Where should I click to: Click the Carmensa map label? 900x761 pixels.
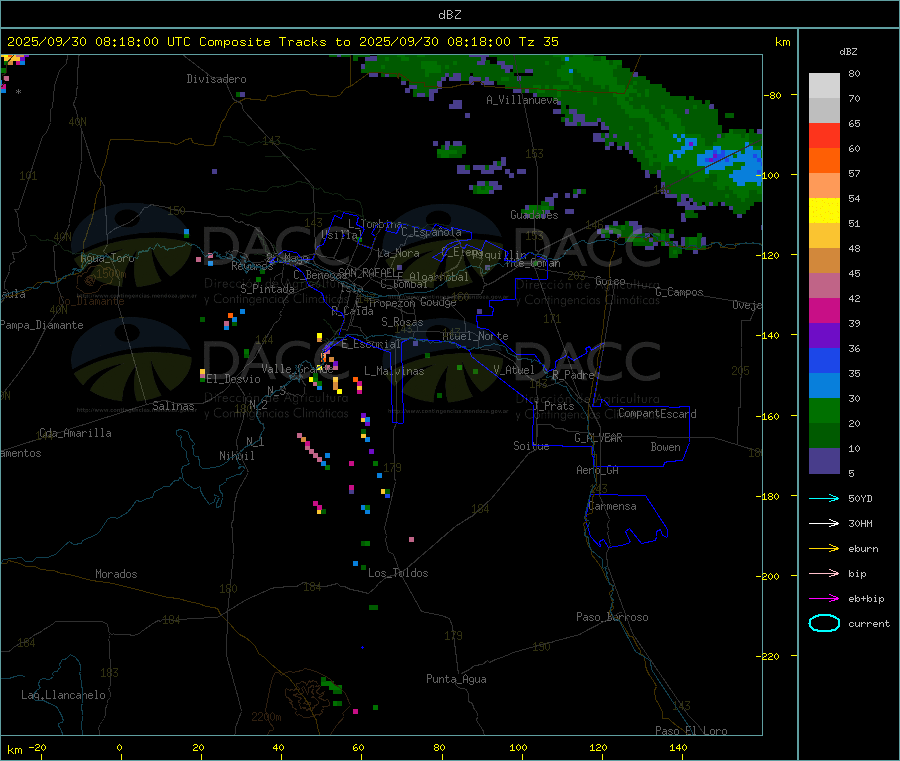(612, 506)
